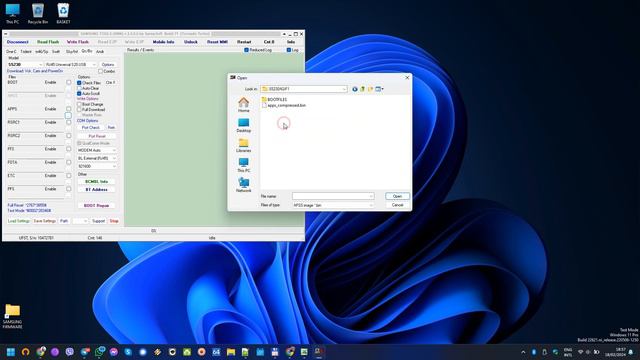Screen dimensions: 640x360
Task: Cancel the Open file dialog
Action: (x=397, y=205)
